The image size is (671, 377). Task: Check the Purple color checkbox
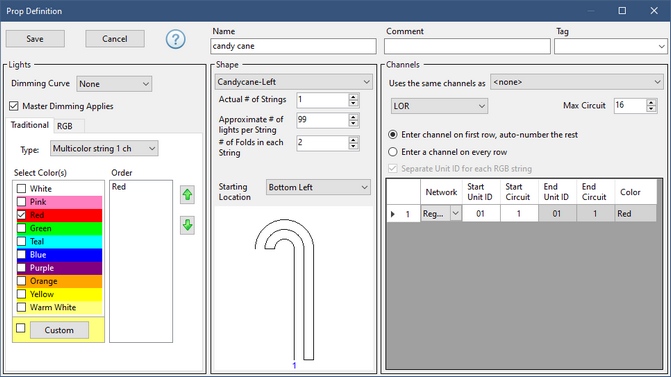(21, 268)
